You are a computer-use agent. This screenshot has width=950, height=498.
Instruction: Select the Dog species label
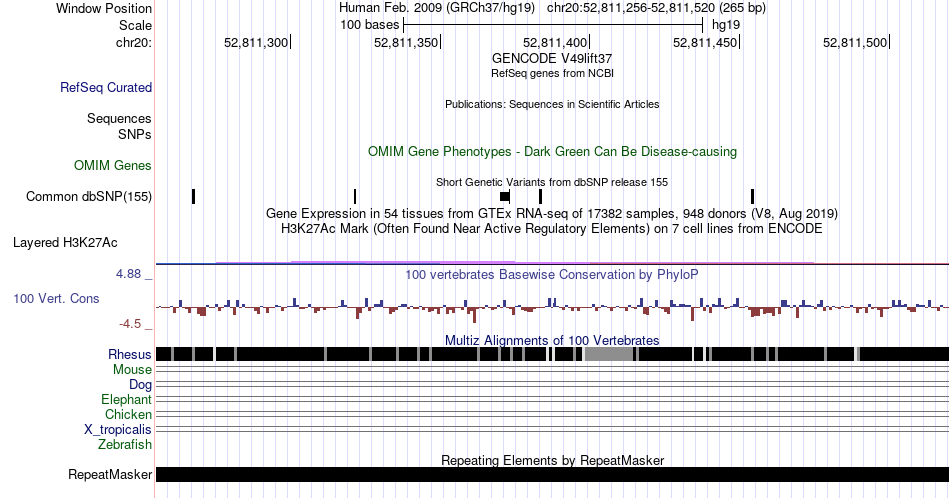[140, 385]
